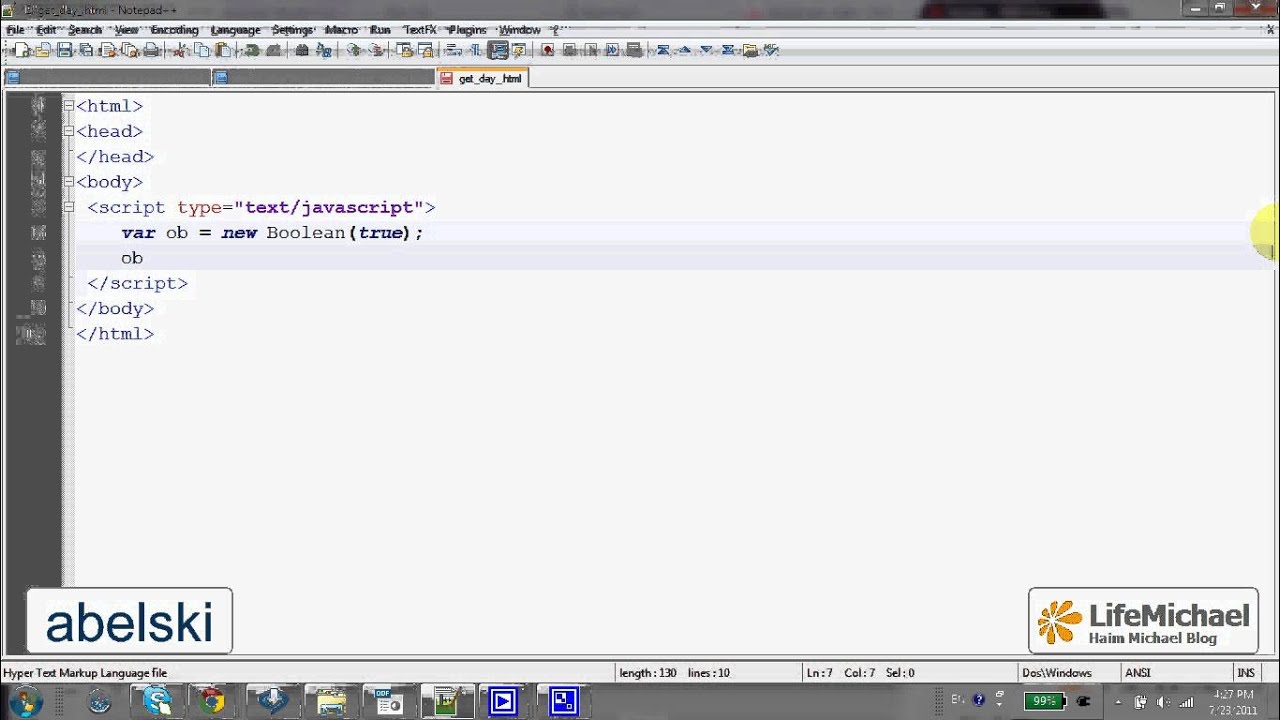Collapse the <head> fold marker
Image resolution: width=1280 pixels, height=720 pixels.
(x=68, y=131)
